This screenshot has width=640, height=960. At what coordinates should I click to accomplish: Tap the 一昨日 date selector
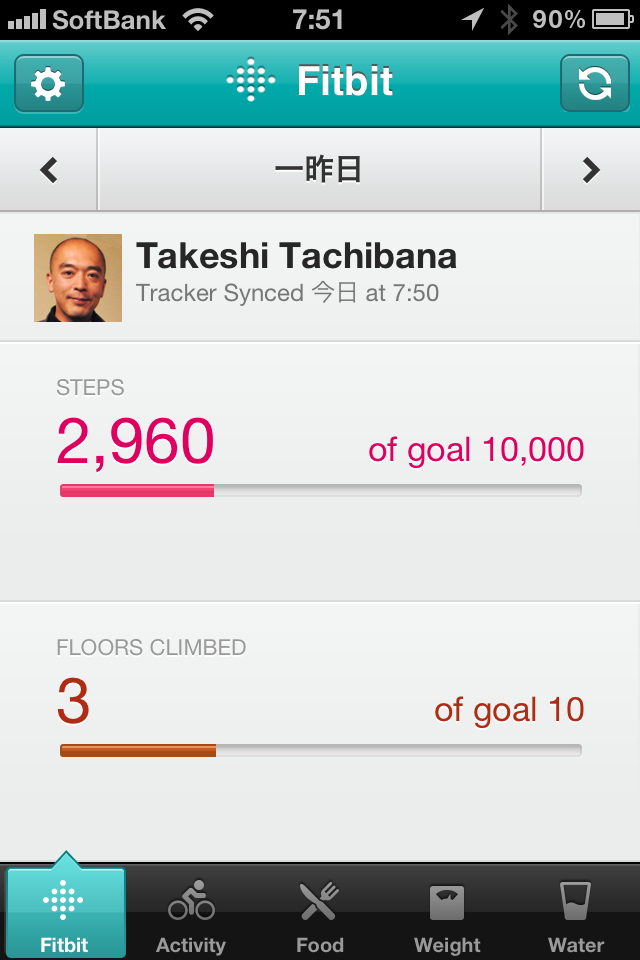pos(318,171)
